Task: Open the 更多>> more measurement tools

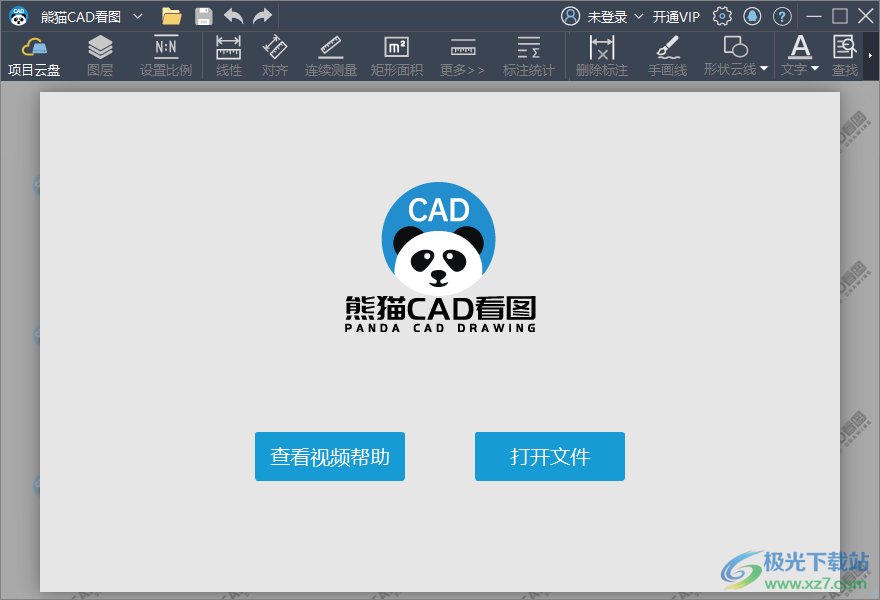Action: pyautogui.click(x=462, y=57)
